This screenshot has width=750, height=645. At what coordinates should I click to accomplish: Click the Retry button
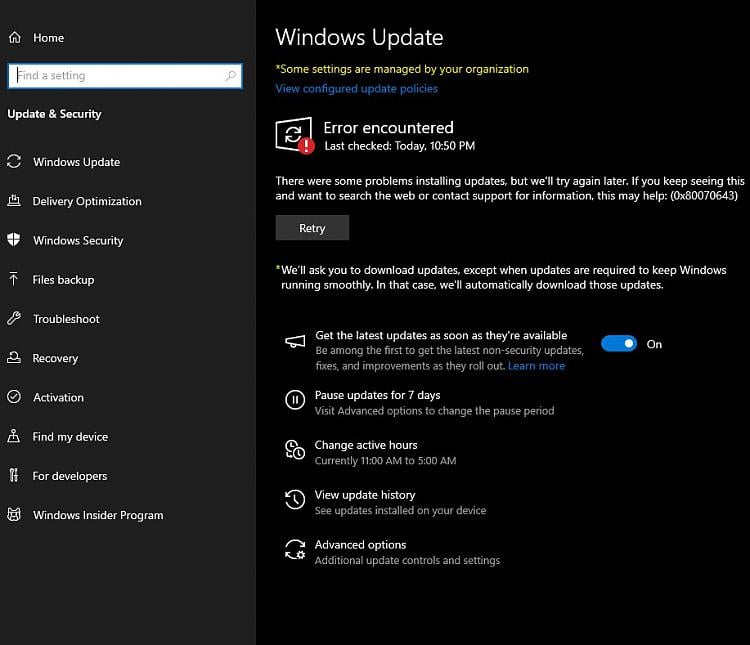coord(312,228)
